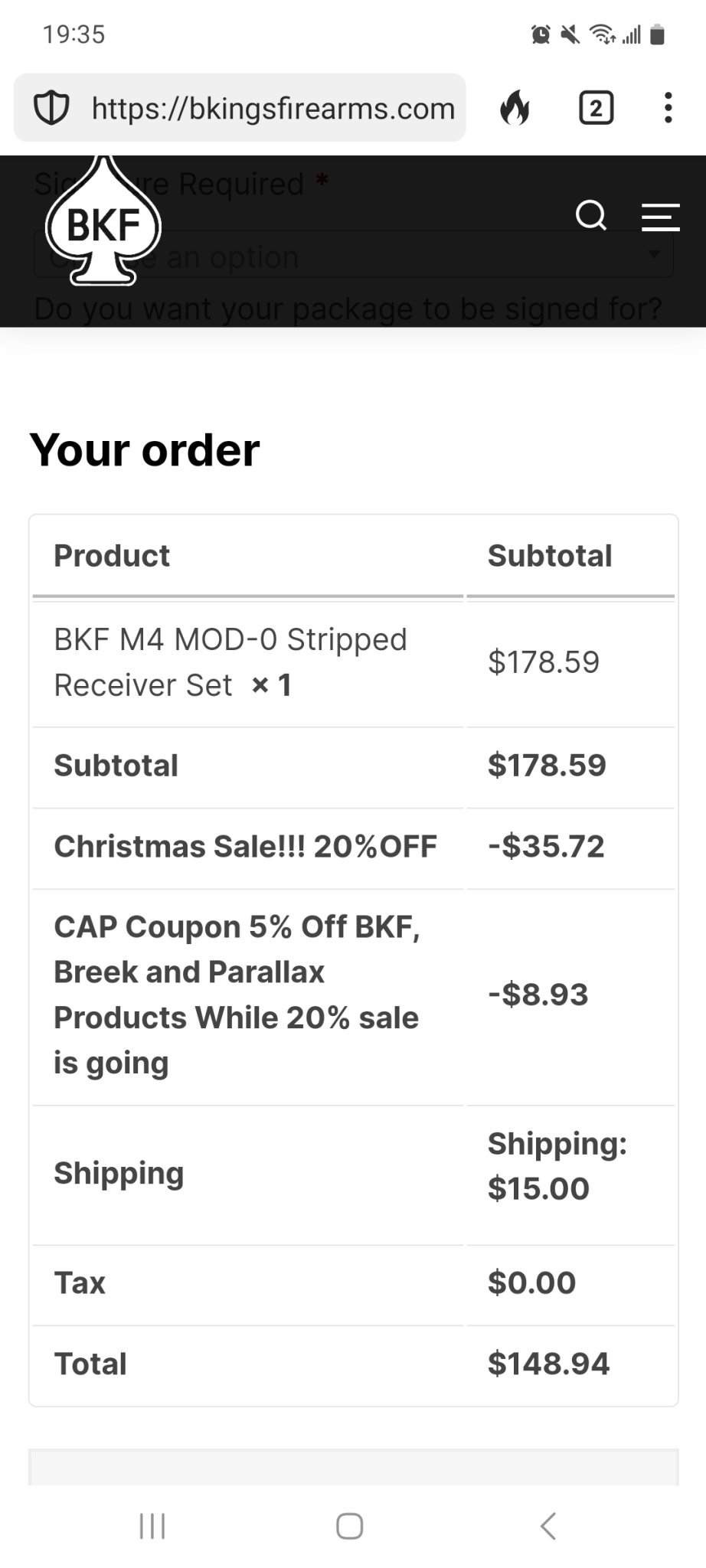
Task: Tap Android back navigation arrow
Action: (548, 1526)
